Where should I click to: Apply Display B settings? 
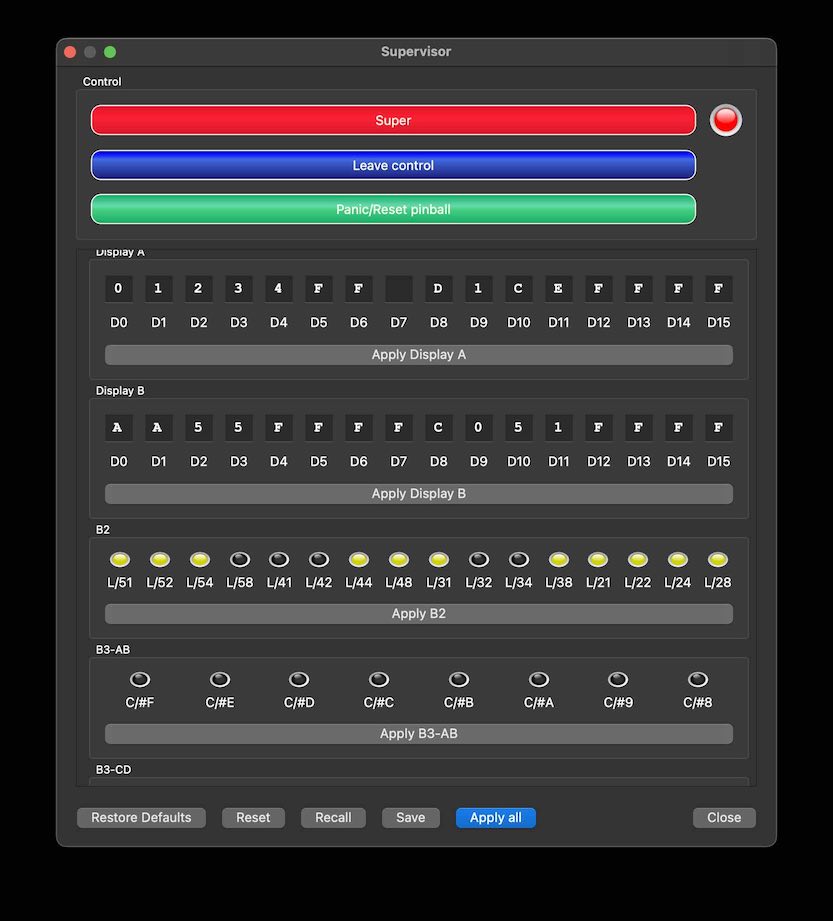pos(418,493)
